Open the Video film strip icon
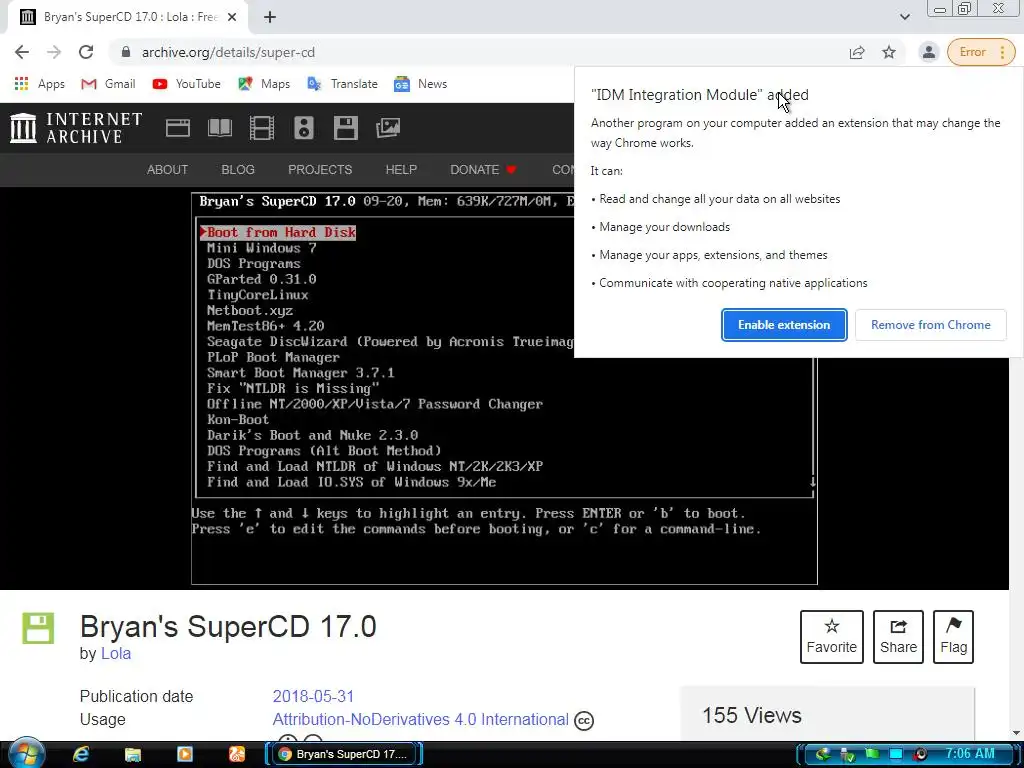The image size is (1024, 768). [262, 128]
